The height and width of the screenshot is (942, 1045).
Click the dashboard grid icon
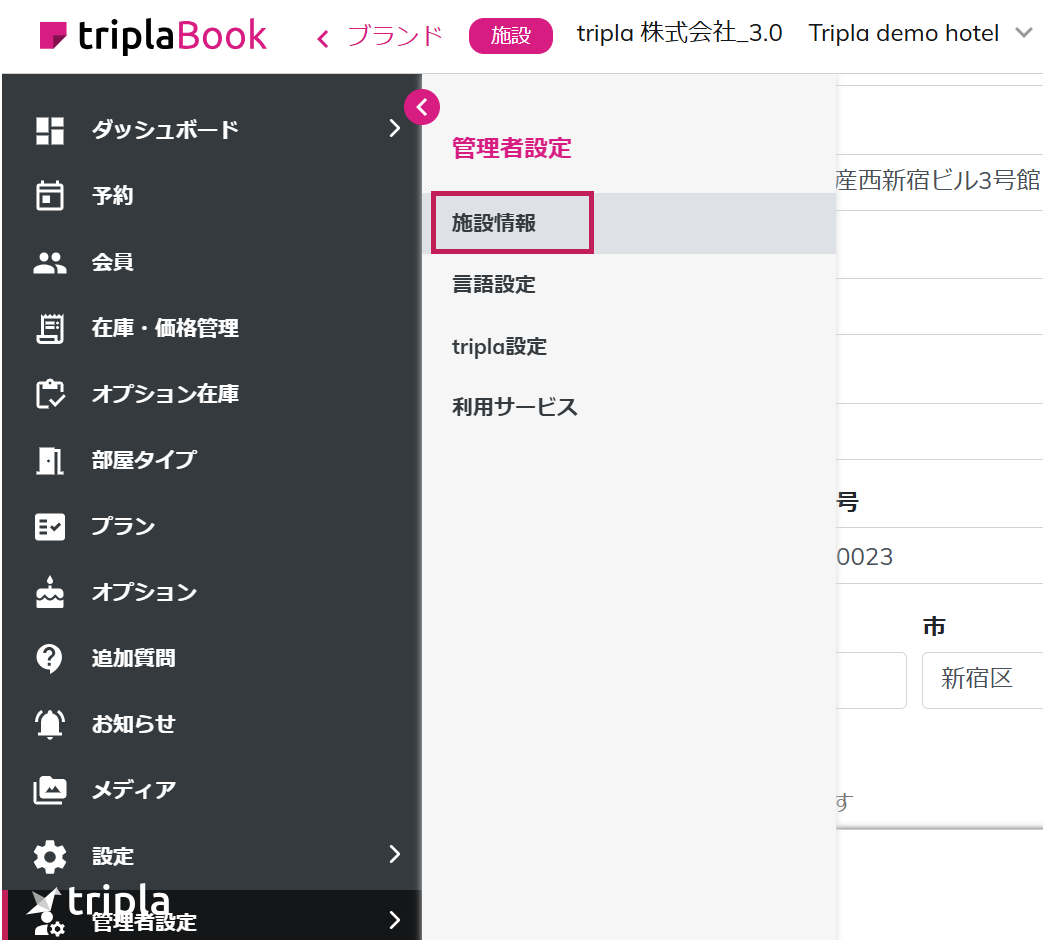[50, 130]
